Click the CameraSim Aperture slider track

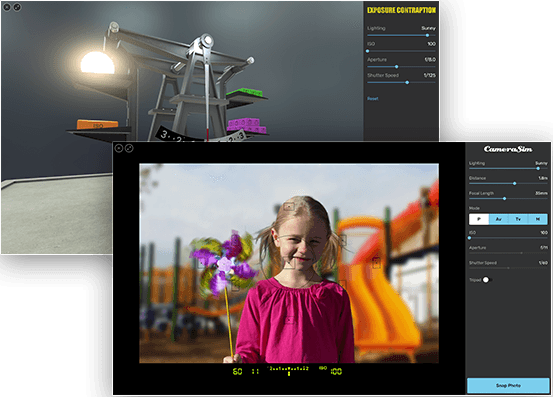[x=508, y=253]
